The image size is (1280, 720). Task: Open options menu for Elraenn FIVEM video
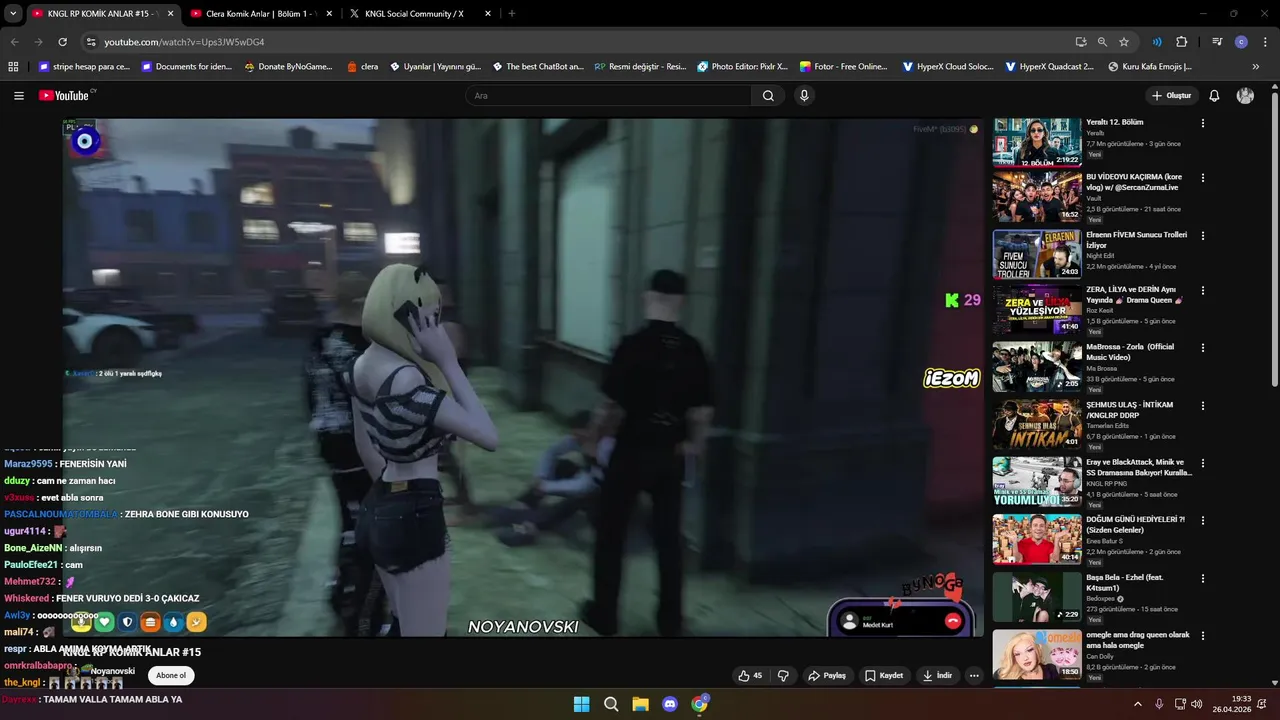(x=1203, y=236)
